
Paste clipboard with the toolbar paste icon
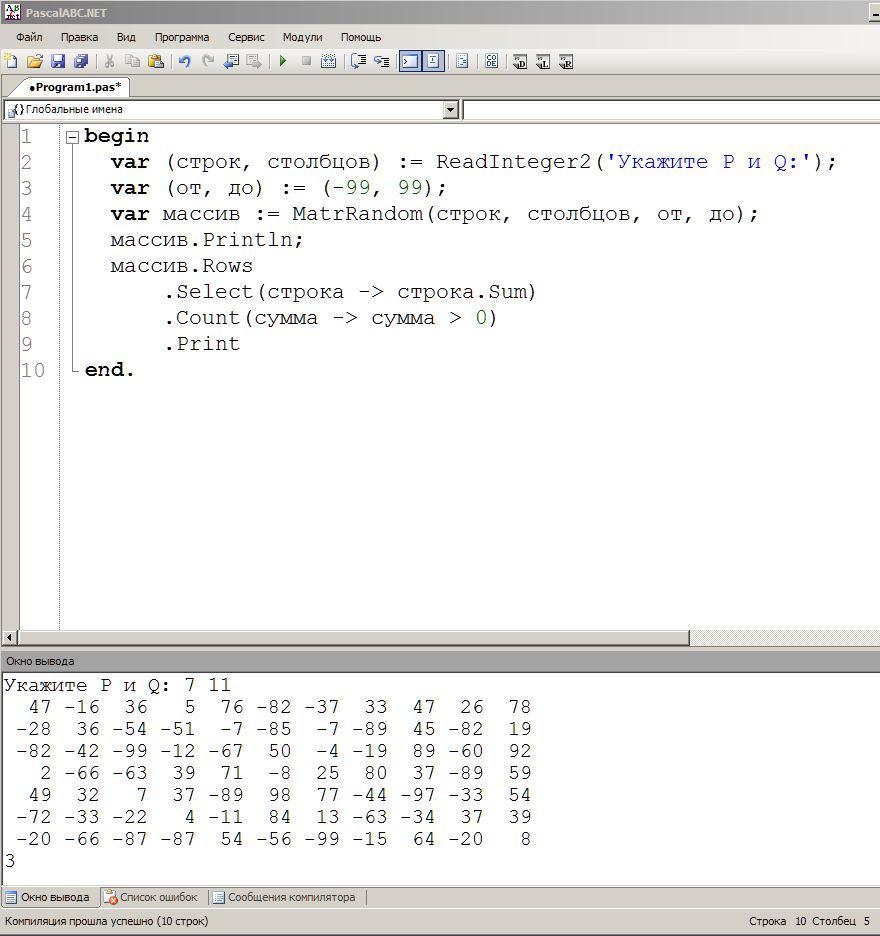[156, 61]
